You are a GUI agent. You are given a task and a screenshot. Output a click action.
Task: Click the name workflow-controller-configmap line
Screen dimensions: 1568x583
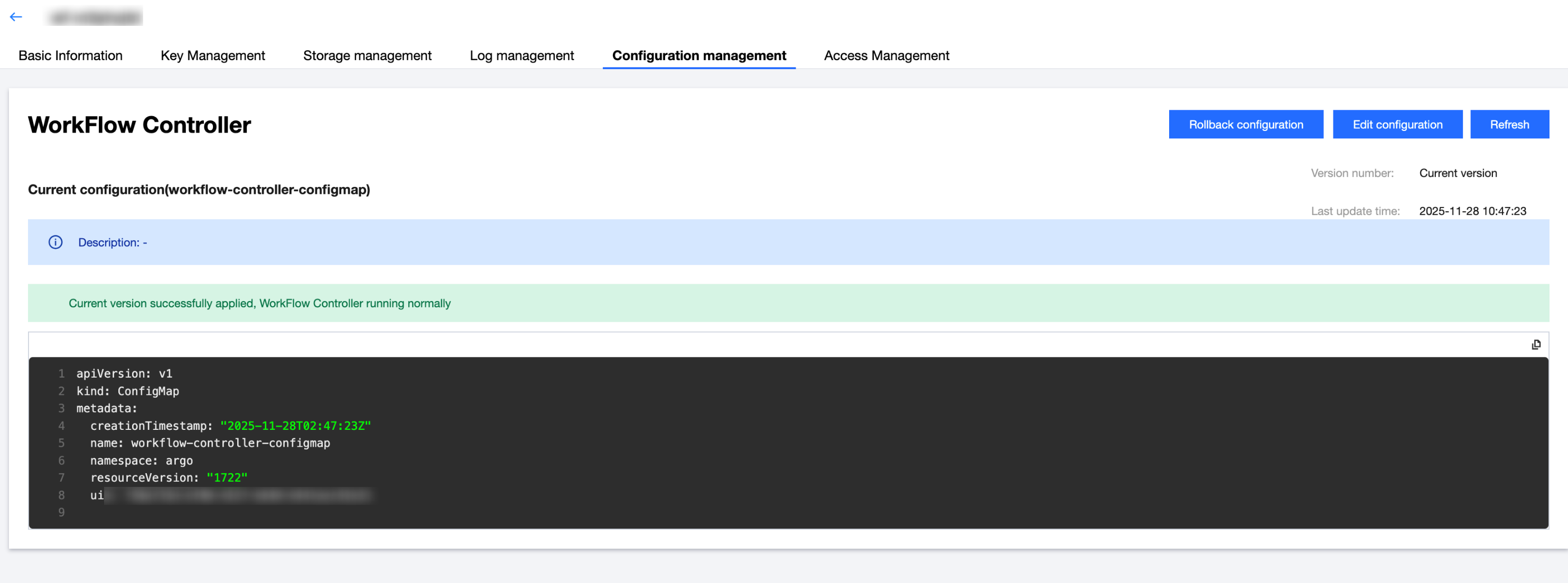tap(210, 443)
